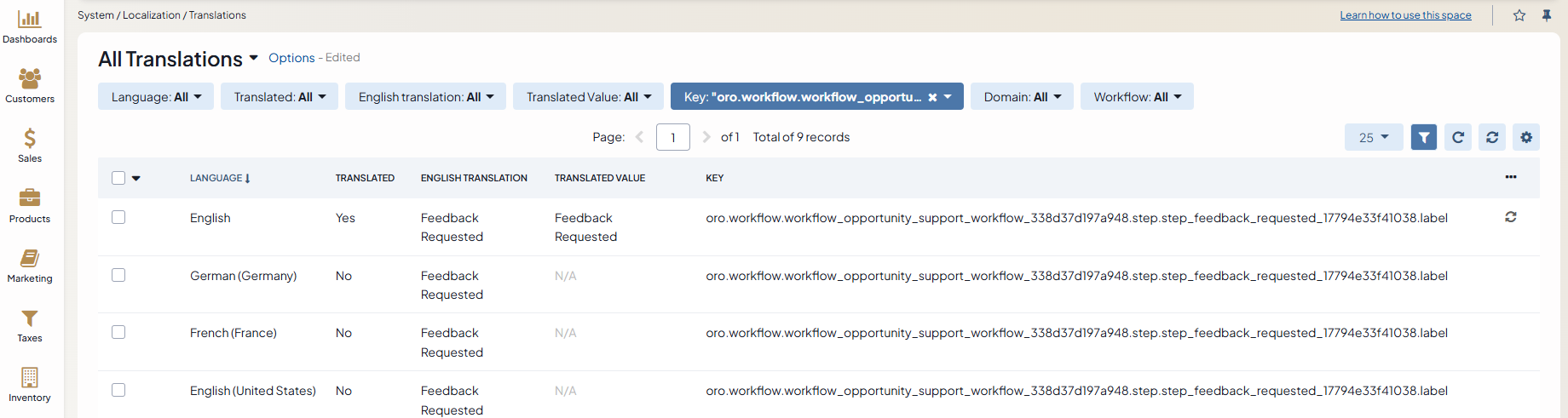Expand the All Translations view dropdown
Image resolution: width=1568 pixels, height=418 pixels.
253,59
